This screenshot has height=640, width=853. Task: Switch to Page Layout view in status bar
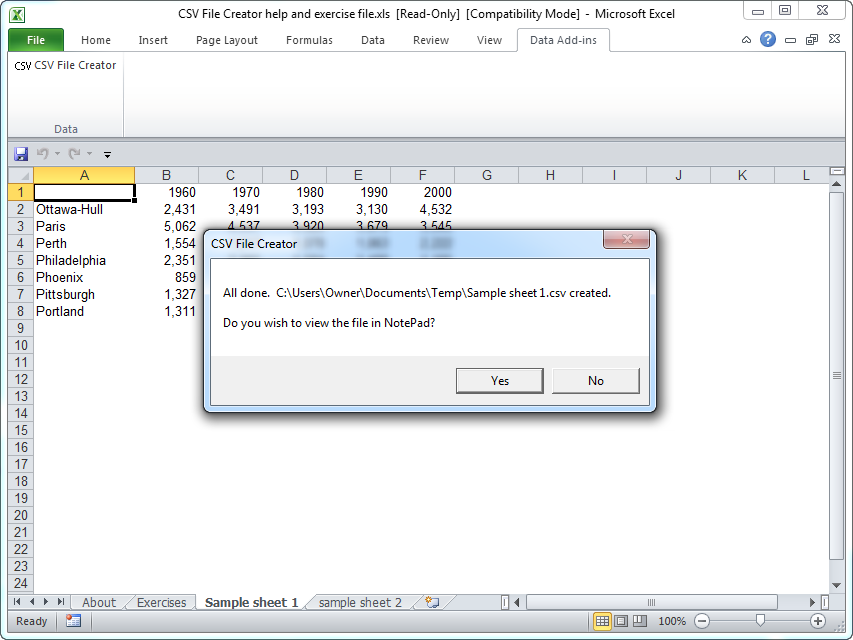[621, 621]
